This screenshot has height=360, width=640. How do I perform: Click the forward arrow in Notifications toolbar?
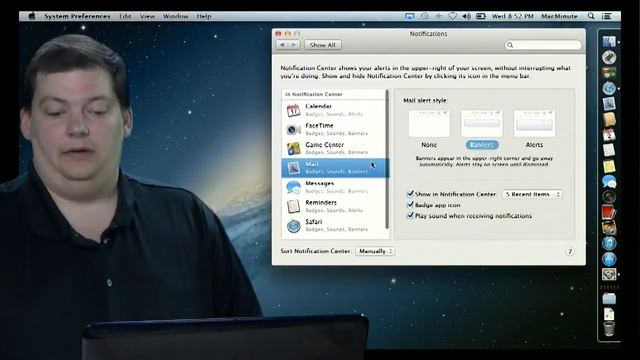[294, 45]
